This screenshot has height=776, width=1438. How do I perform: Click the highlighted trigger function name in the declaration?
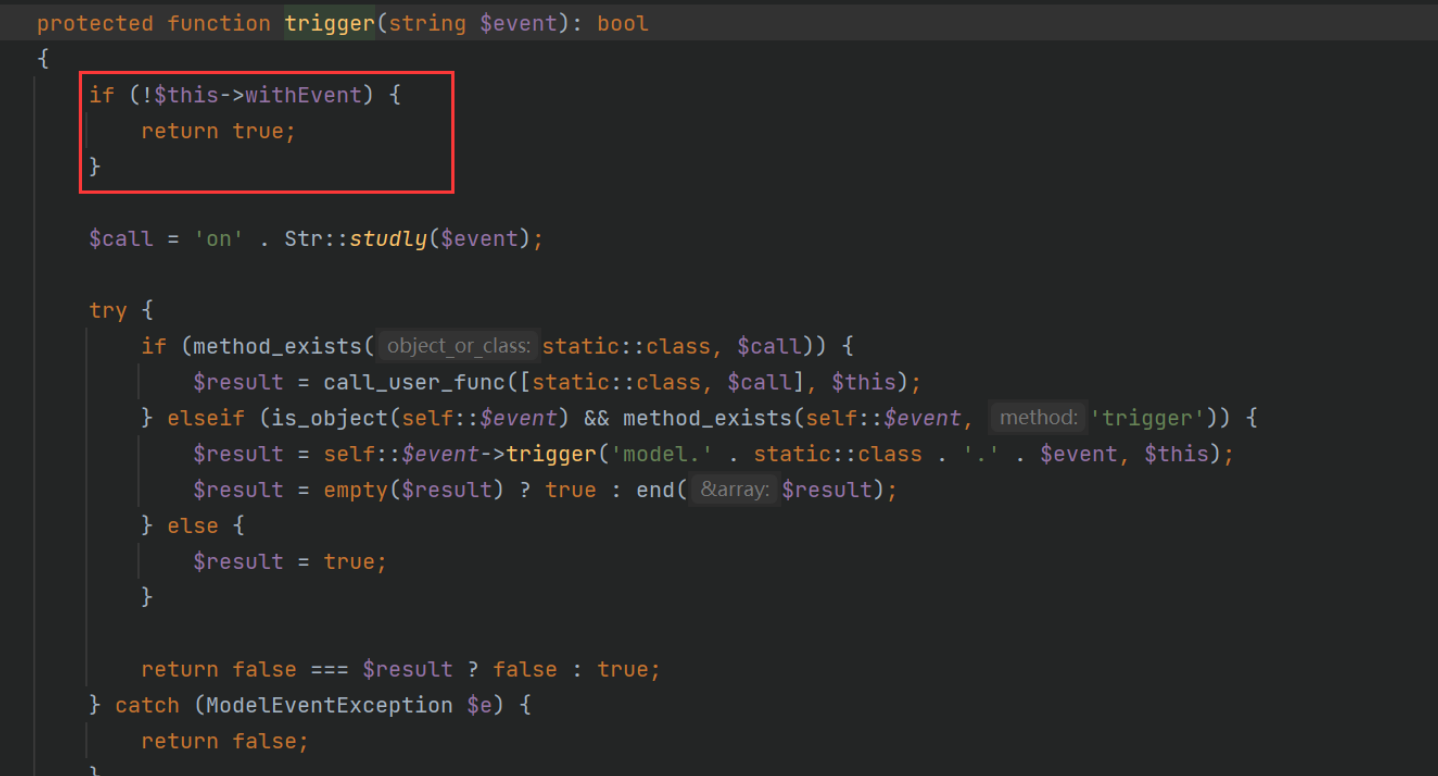click(x=329, y=23)
